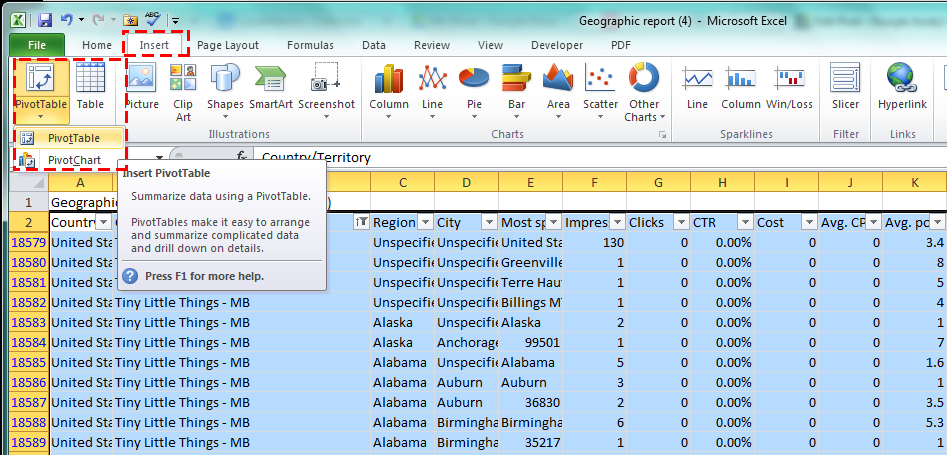Expand the Name Box dropdown arrow

click(159, 158)
